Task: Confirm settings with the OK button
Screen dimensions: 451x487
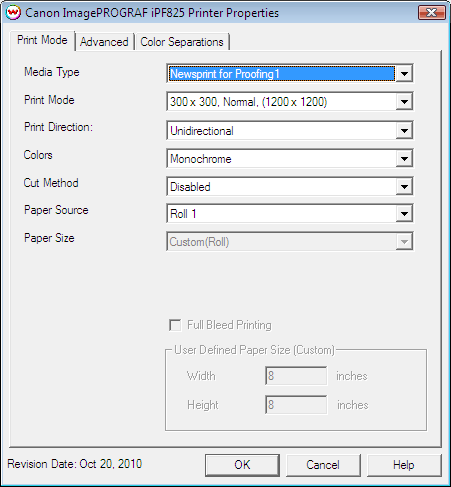Action: click(x=242, y=465)
